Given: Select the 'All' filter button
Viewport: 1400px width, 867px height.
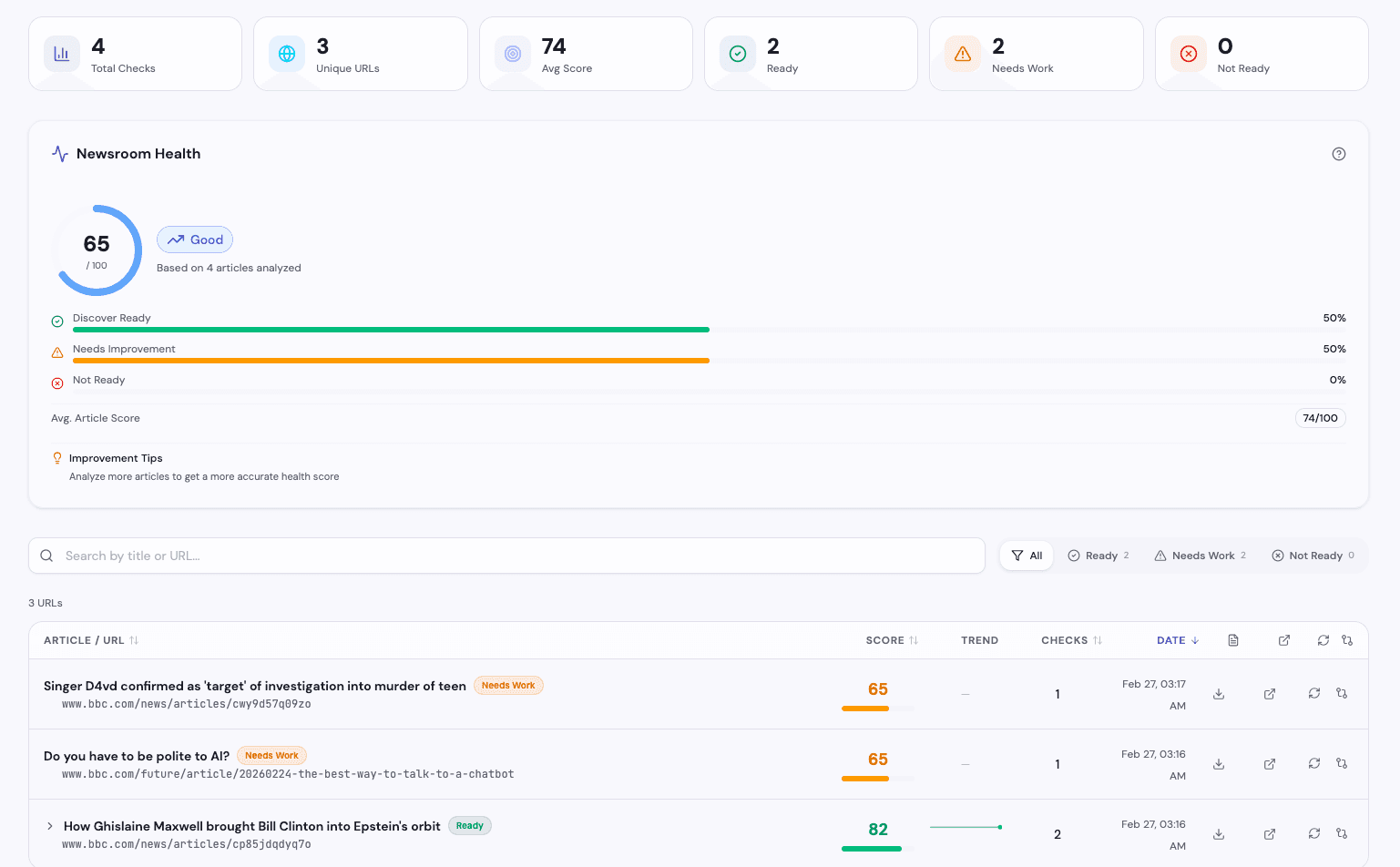Looking at the screenshot, I should pos(1026,555).
